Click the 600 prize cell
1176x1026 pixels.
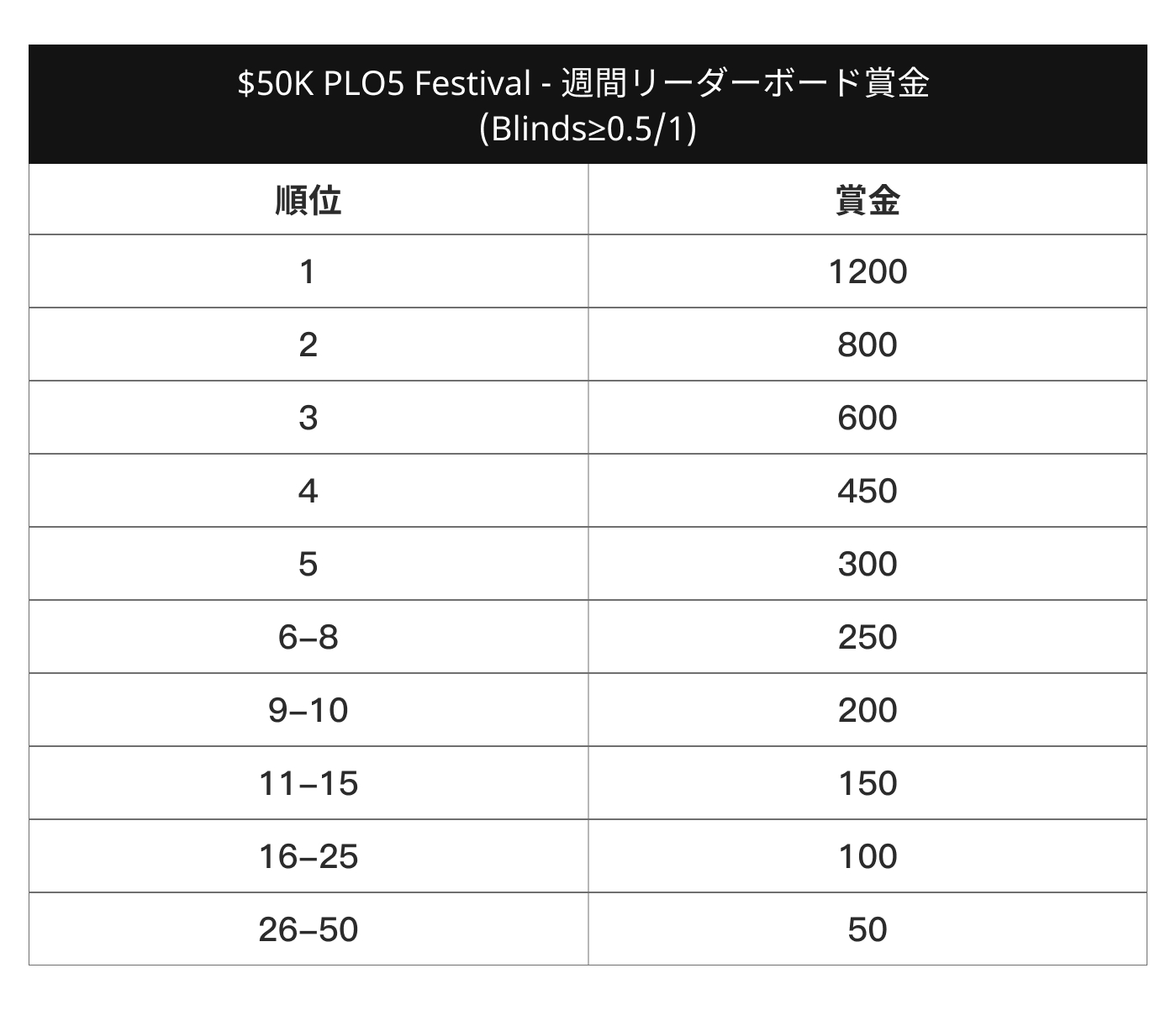[x=867, y=418]
